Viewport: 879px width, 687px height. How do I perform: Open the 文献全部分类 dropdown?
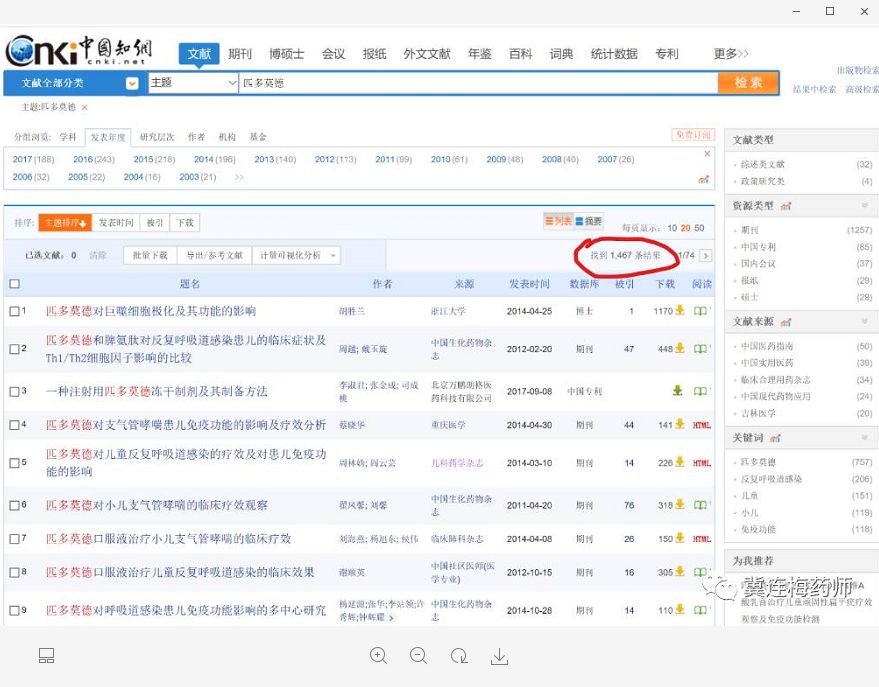[x=131, y=83]
